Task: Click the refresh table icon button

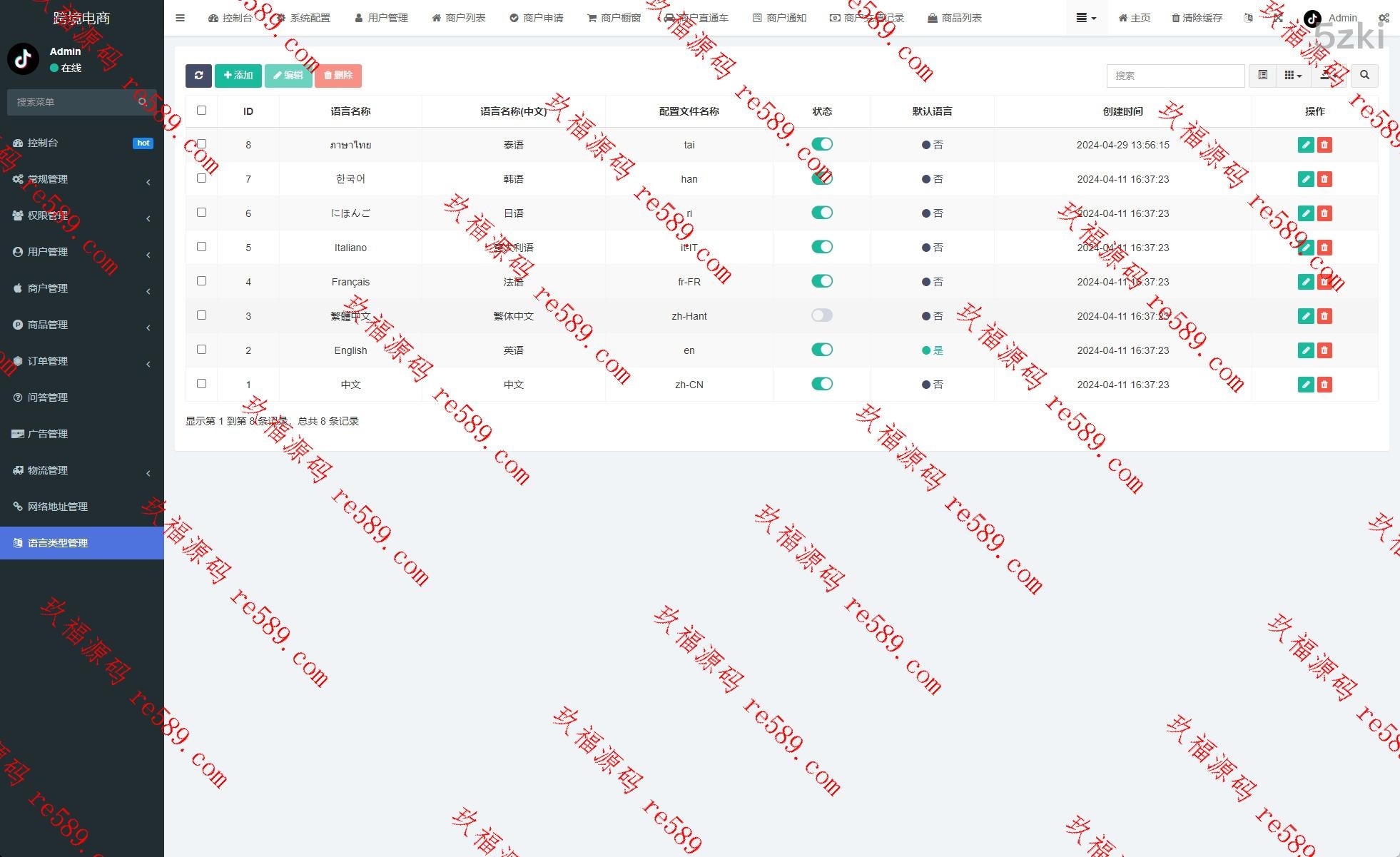Action: click(x=198, y=75)
